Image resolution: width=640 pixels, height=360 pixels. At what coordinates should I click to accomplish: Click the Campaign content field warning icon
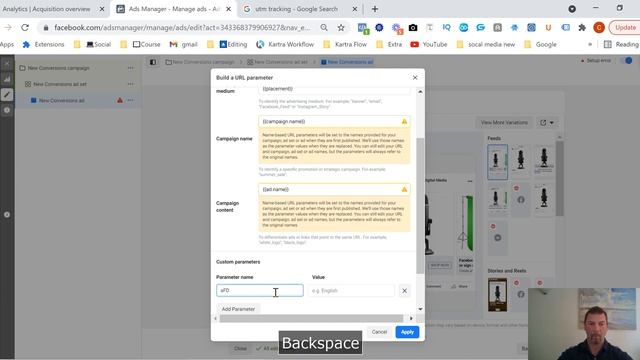point(404,189)
